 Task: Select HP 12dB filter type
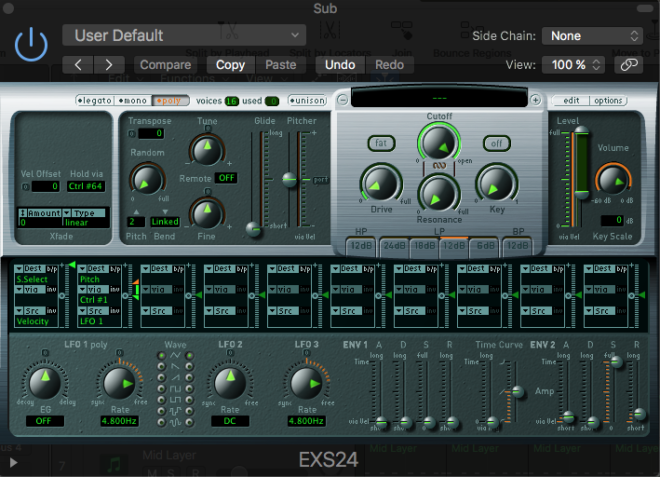pyautogui.click(x=361, y=246)
